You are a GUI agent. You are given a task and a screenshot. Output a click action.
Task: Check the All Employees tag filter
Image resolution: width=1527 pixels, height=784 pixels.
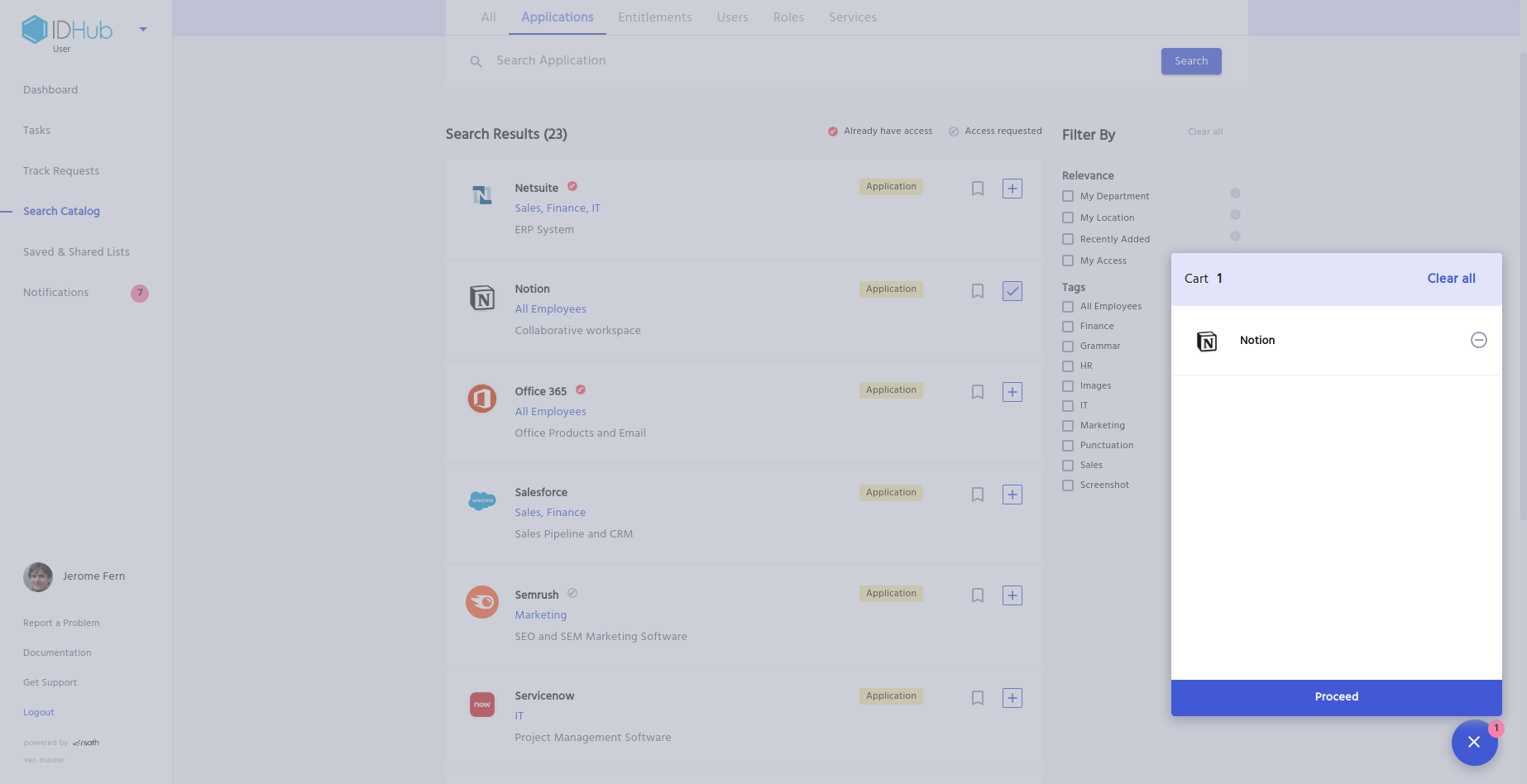[1068, 307]
